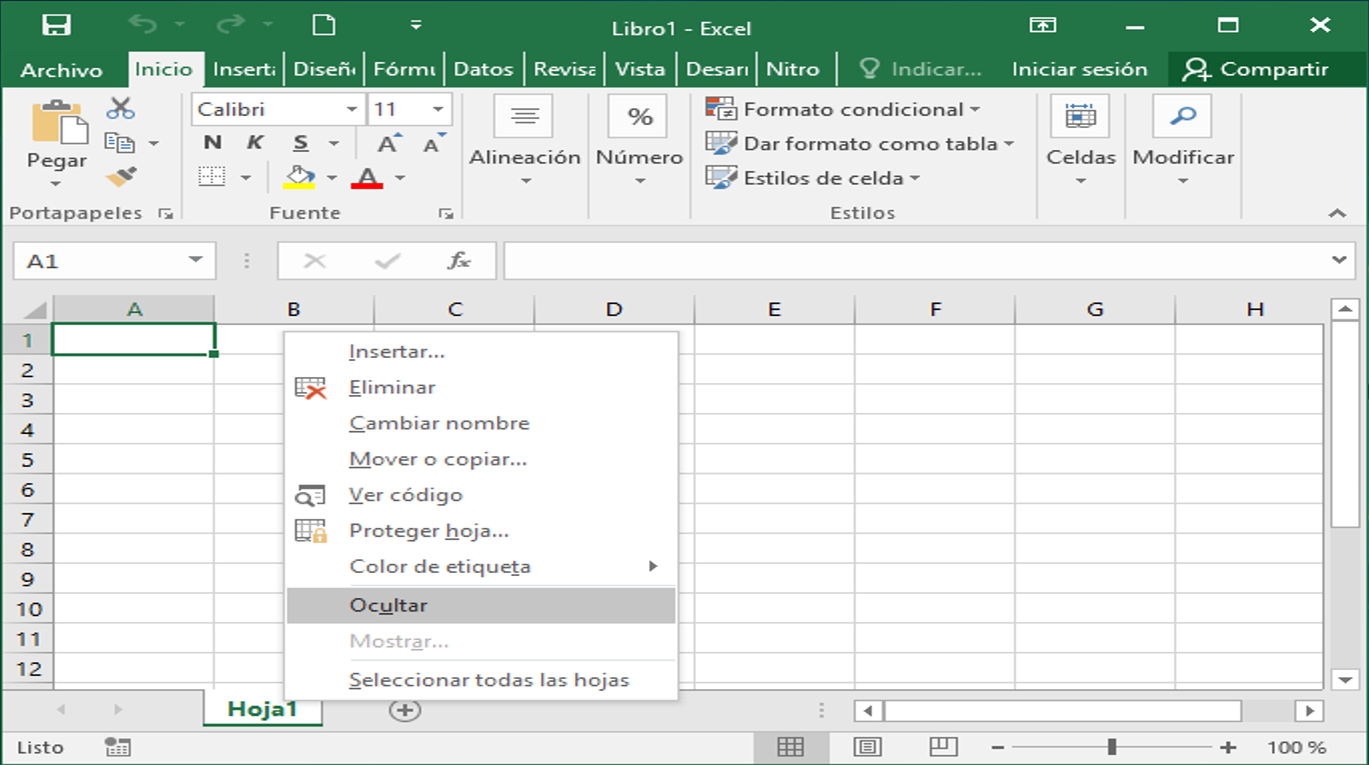Open the Calibri font name dropdown

coord(352,109)
